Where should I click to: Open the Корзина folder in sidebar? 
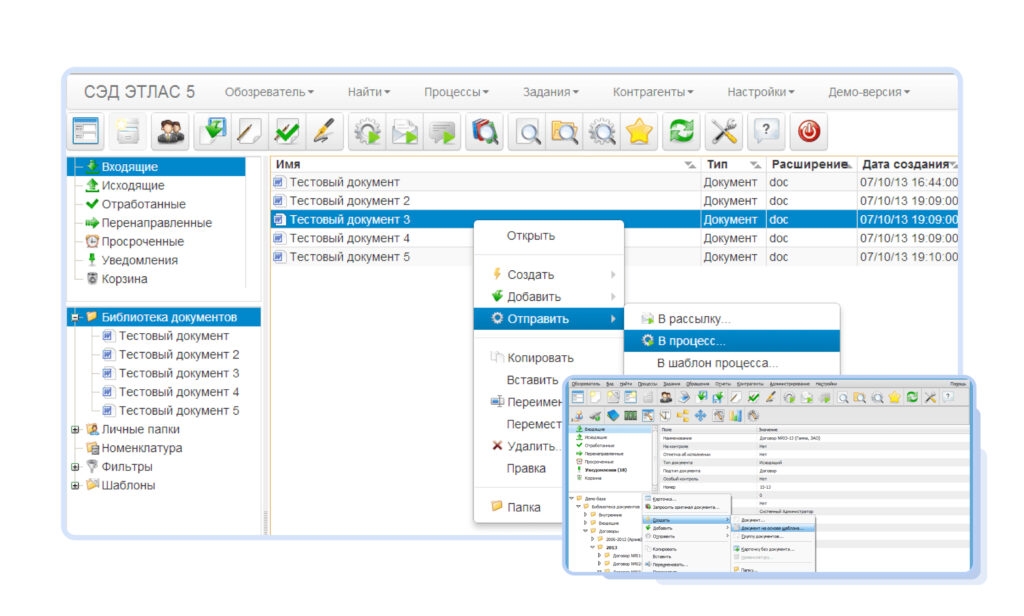124,279
